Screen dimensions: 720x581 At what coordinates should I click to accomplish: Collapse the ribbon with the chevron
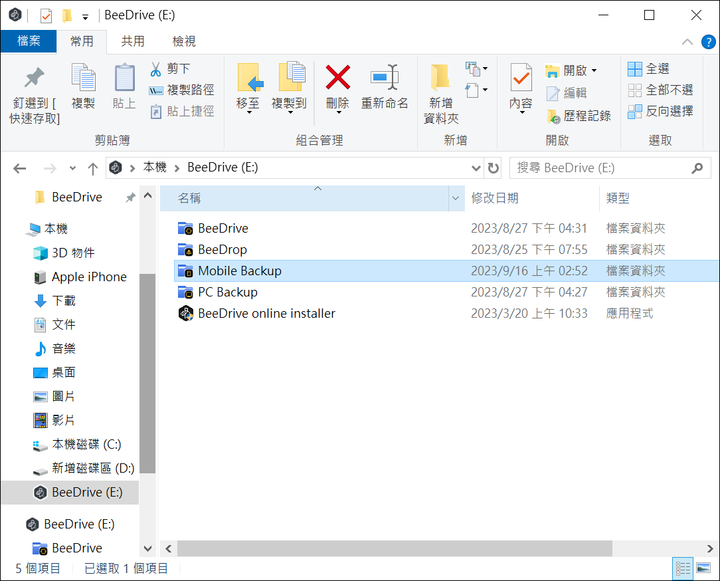(687, 42)
